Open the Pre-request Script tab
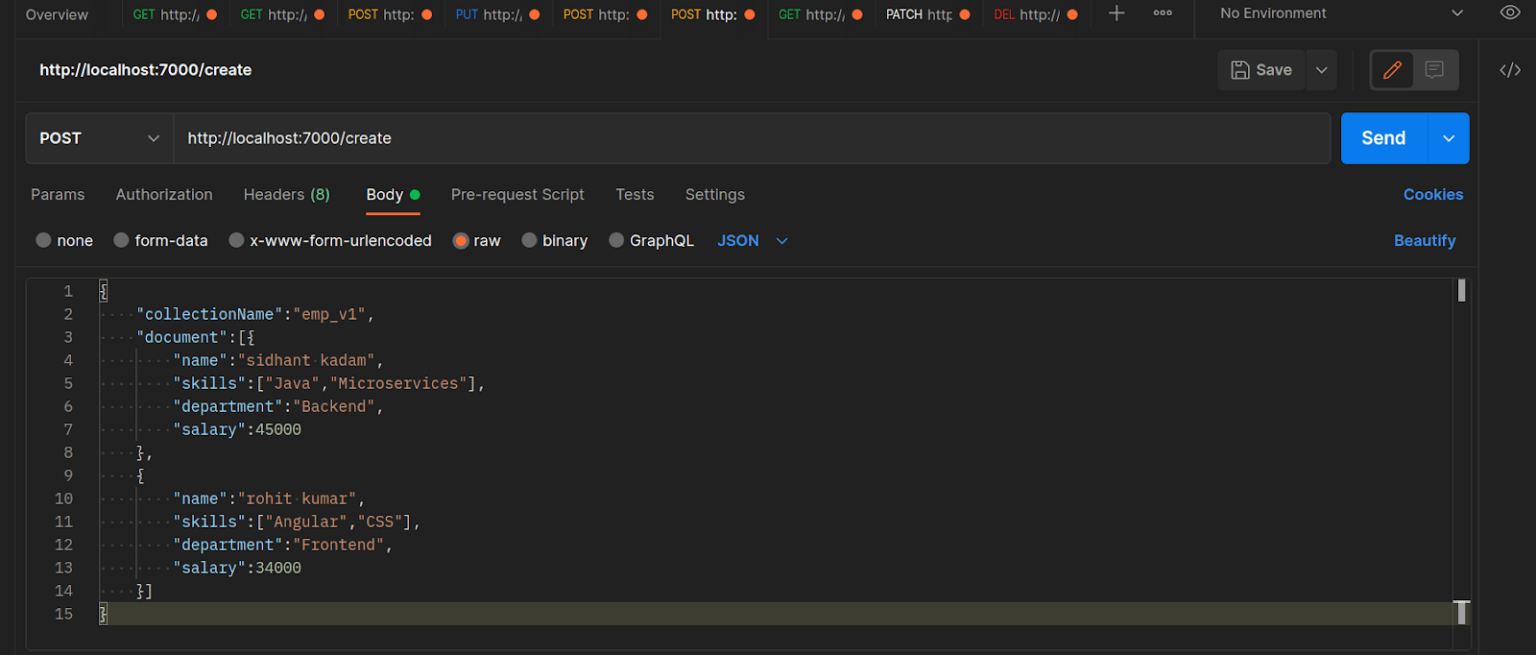The image size is (1536, 655). (x=517, y=194)
